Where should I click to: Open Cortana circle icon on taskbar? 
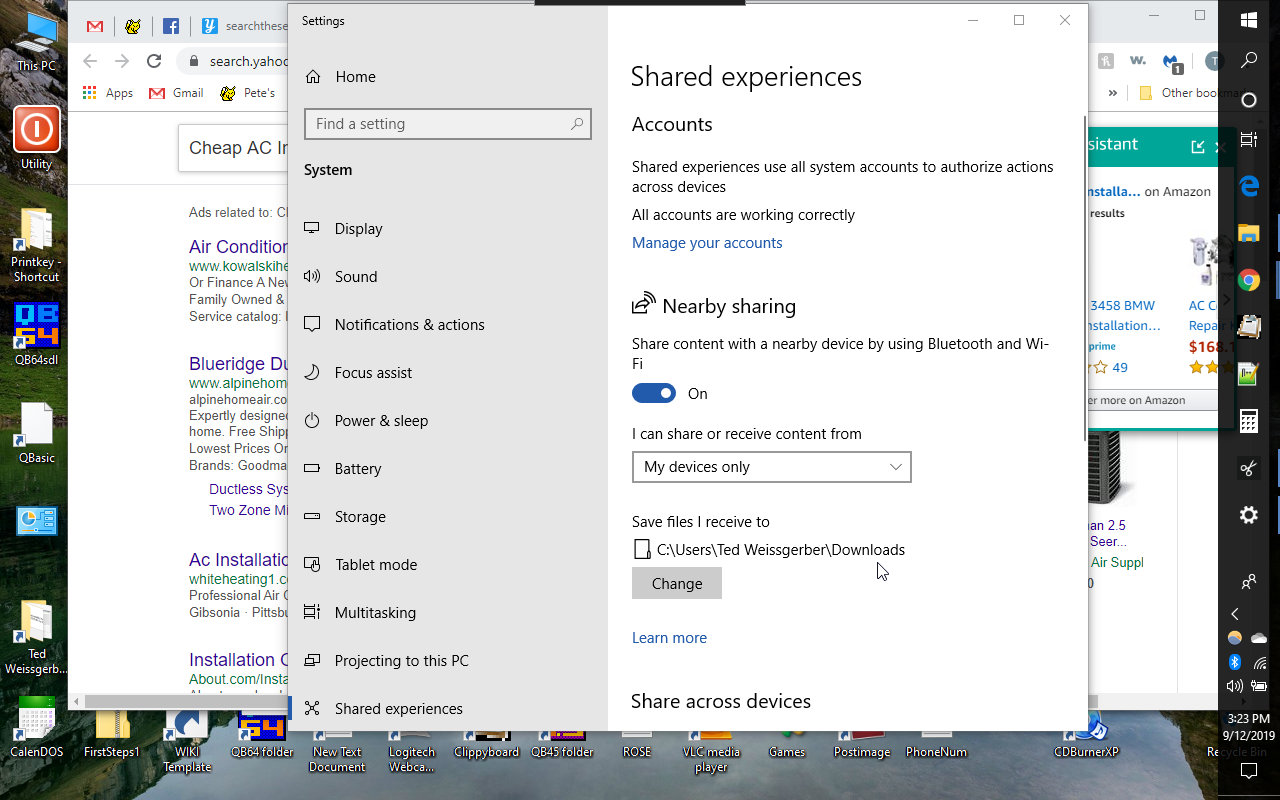point(1249,100)
